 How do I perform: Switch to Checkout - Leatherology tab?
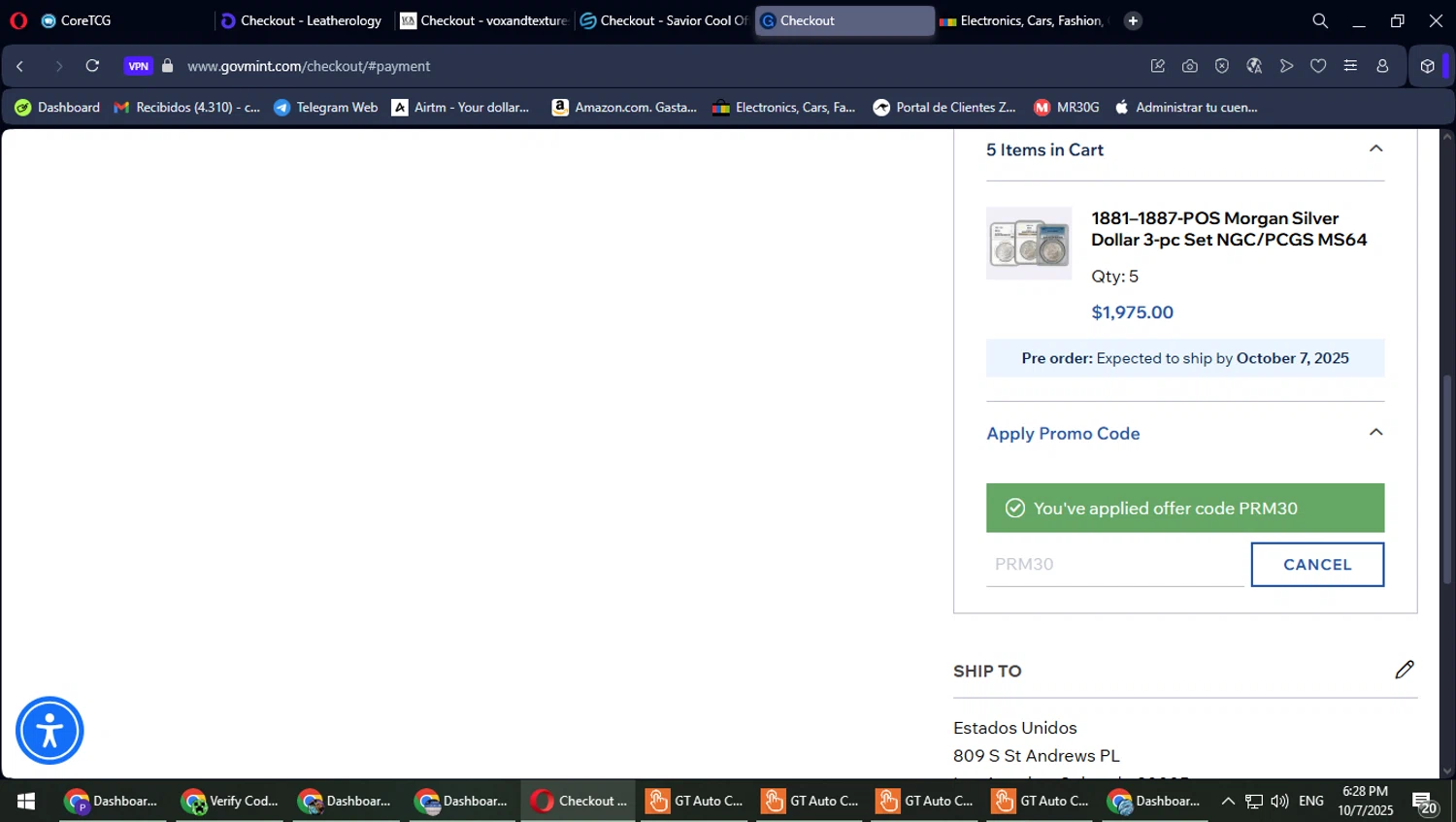(x=302, y=20)
